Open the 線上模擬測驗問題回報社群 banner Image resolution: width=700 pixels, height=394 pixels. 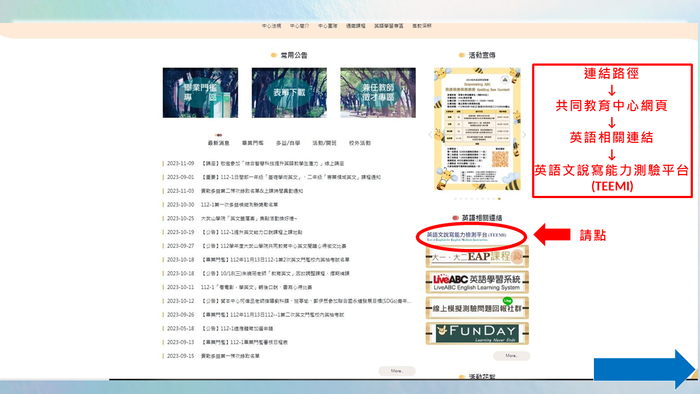477,308
